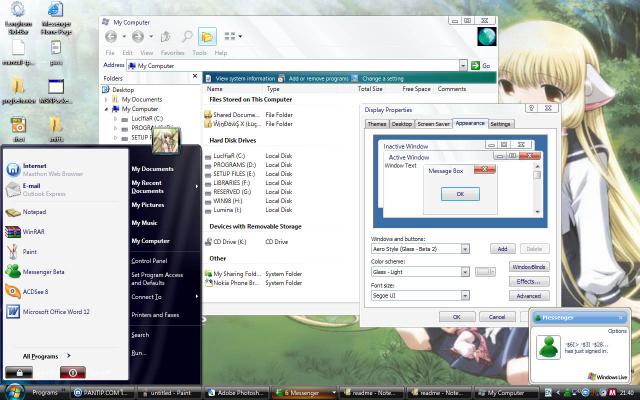Close the Folders pane with its X
The image size is (640, 400).
click(x=195, y=76)
